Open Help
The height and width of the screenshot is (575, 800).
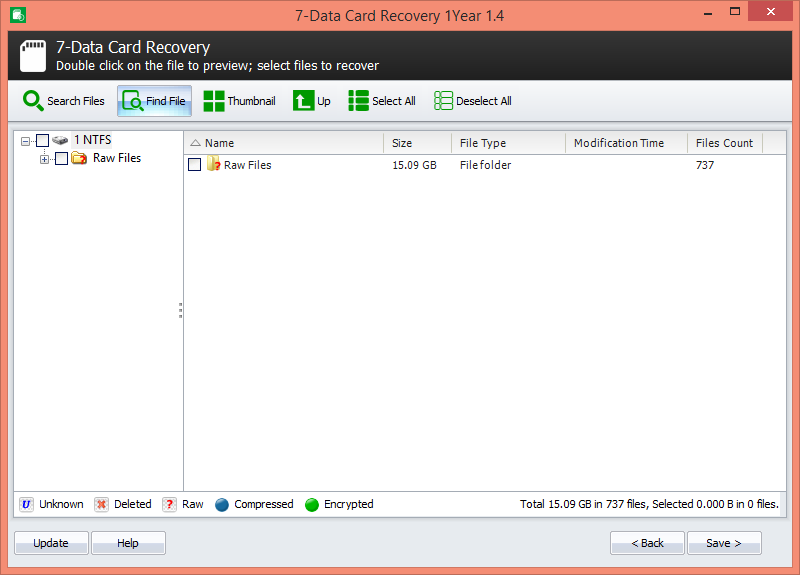point(128,543)
